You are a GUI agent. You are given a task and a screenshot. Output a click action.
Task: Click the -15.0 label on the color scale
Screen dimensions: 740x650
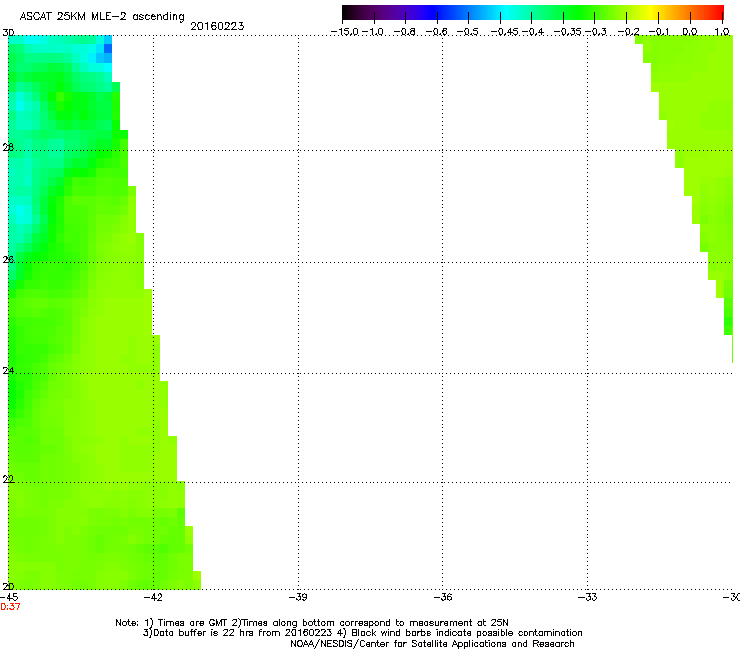(345, 32)
